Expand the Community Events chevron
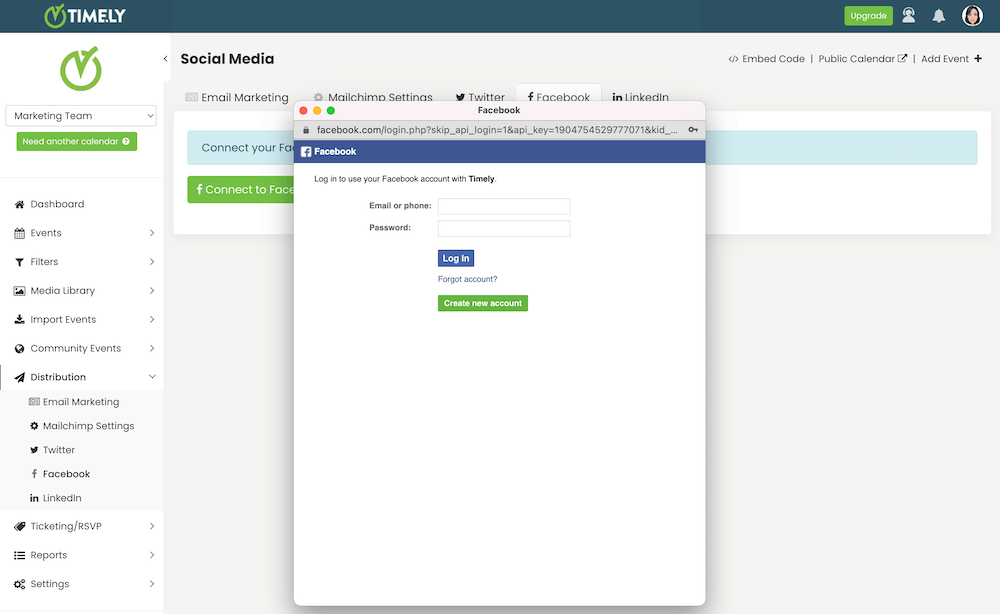The width and height of the screenshot is (1000, 614). pos(152,347)
